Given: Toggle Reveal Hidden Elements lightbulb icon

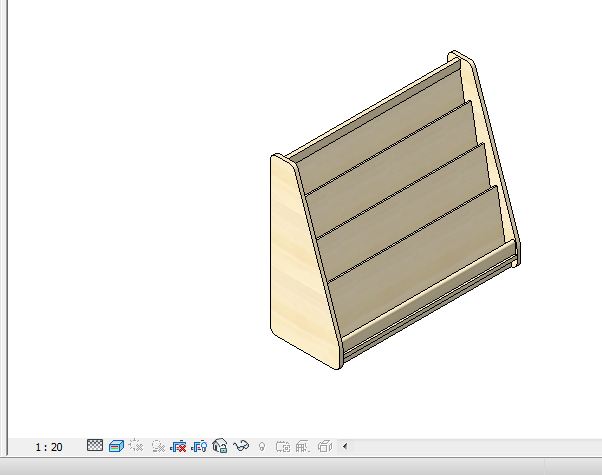Looking at the screenshot, I should coord(262,447).
